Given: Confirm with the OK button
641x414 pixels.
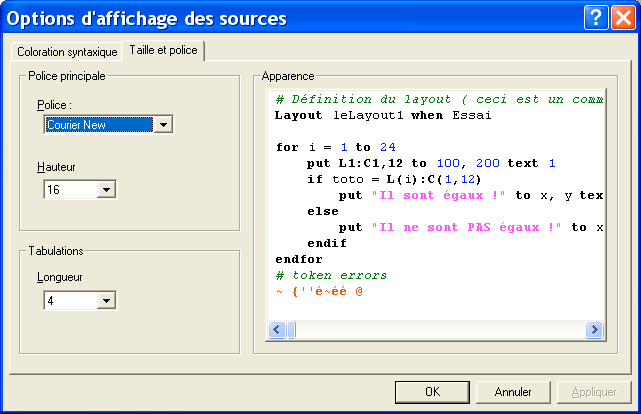Looking at the screenshot, I should pyautogui.click(x=432, y=392).
